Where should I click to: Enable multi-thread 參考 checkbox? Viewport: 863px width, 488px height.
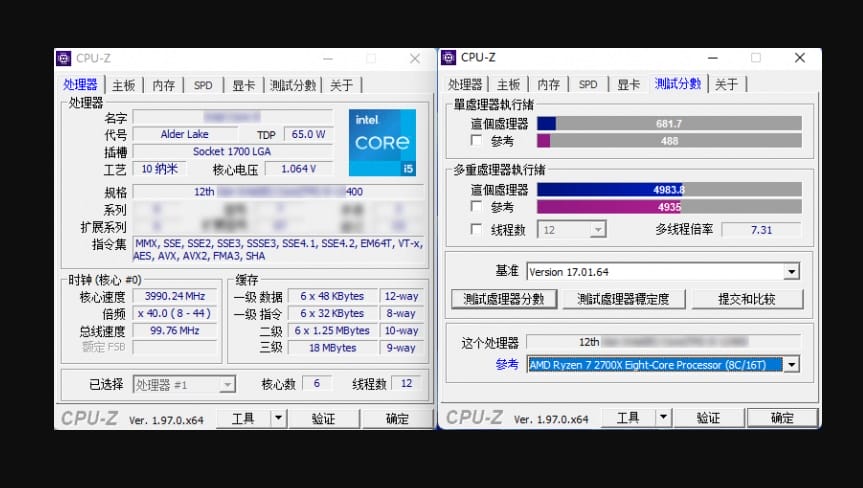477,207
